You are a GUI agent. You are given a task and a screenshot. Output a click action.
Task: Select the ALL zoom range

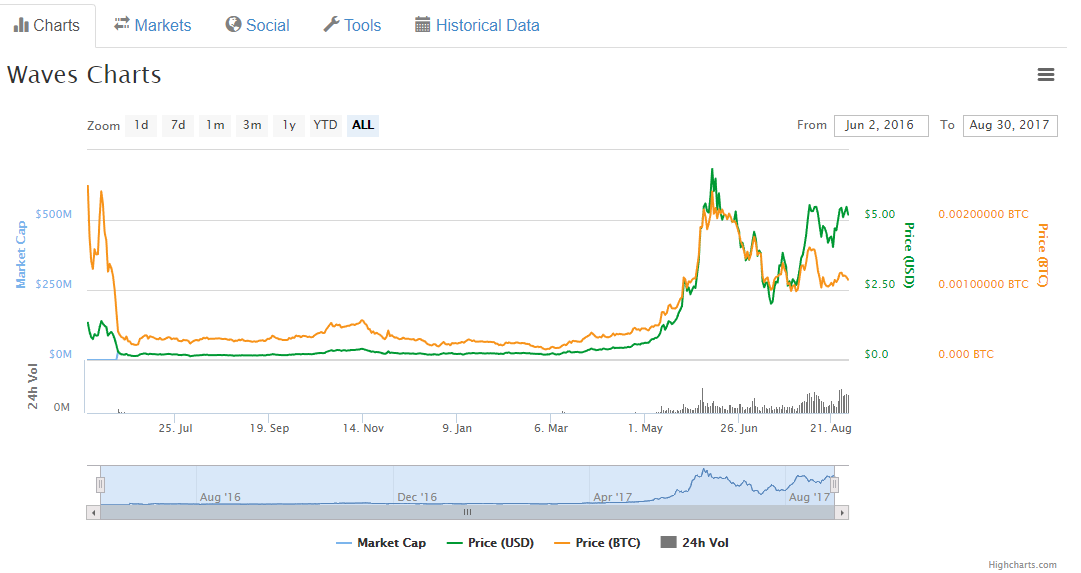363,125
